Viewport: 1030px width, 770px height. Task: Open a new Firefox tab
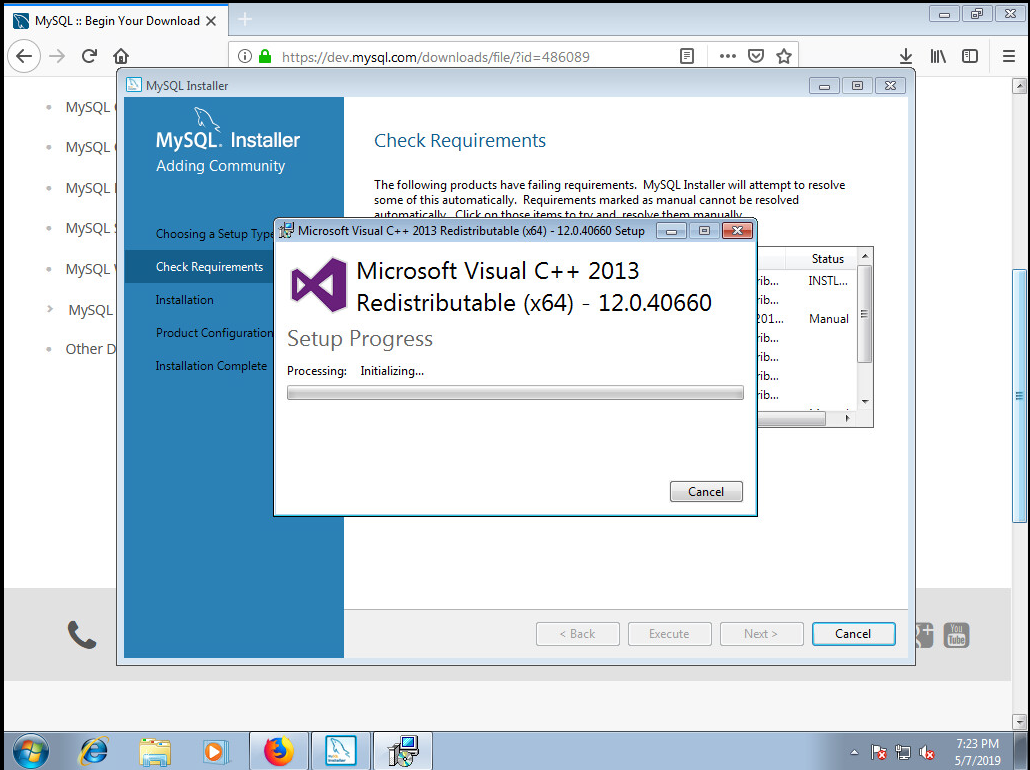[x=244, y=20]
